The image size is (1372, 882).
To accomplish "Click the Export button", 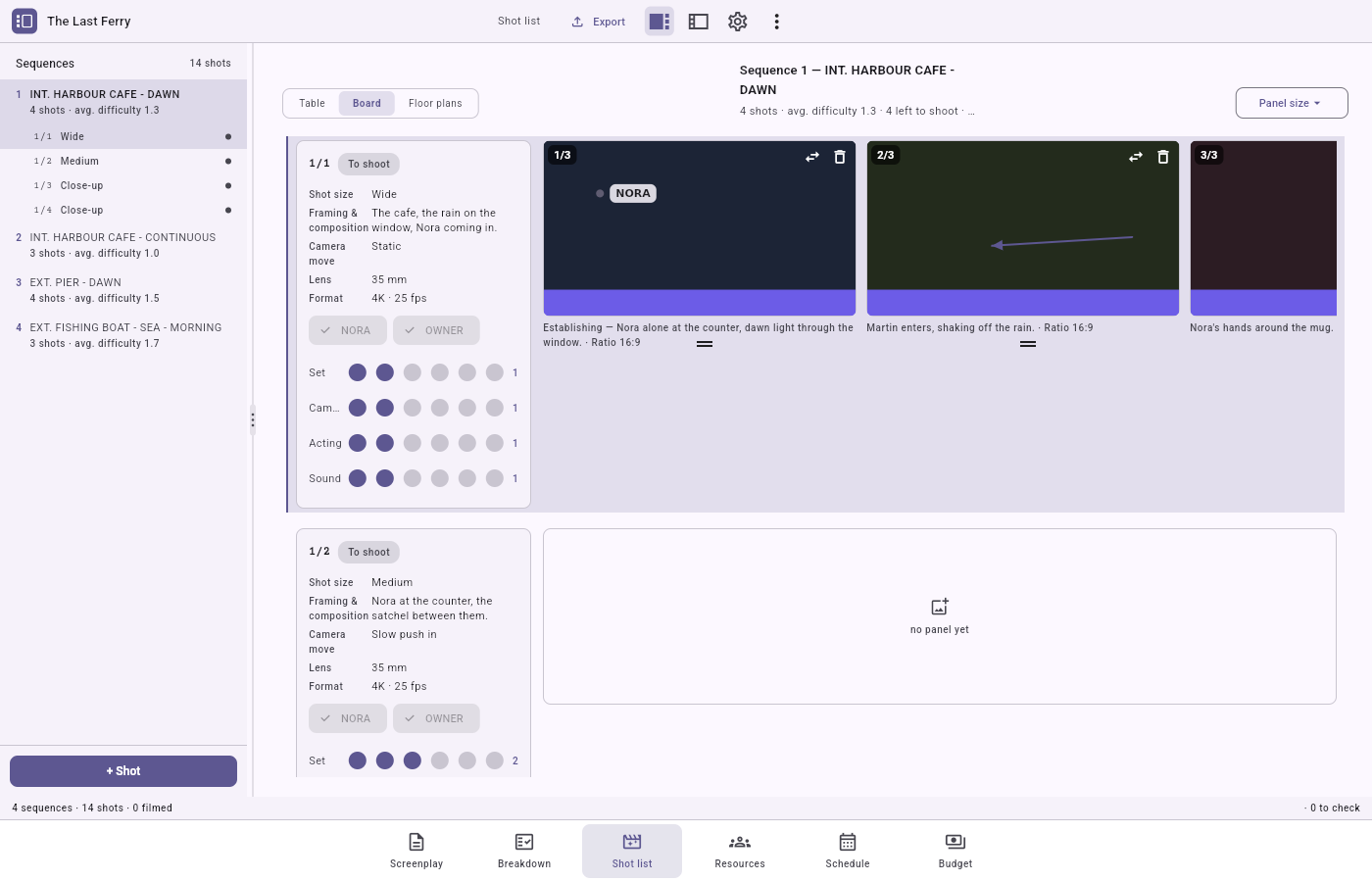I will (x=599, y=22).
